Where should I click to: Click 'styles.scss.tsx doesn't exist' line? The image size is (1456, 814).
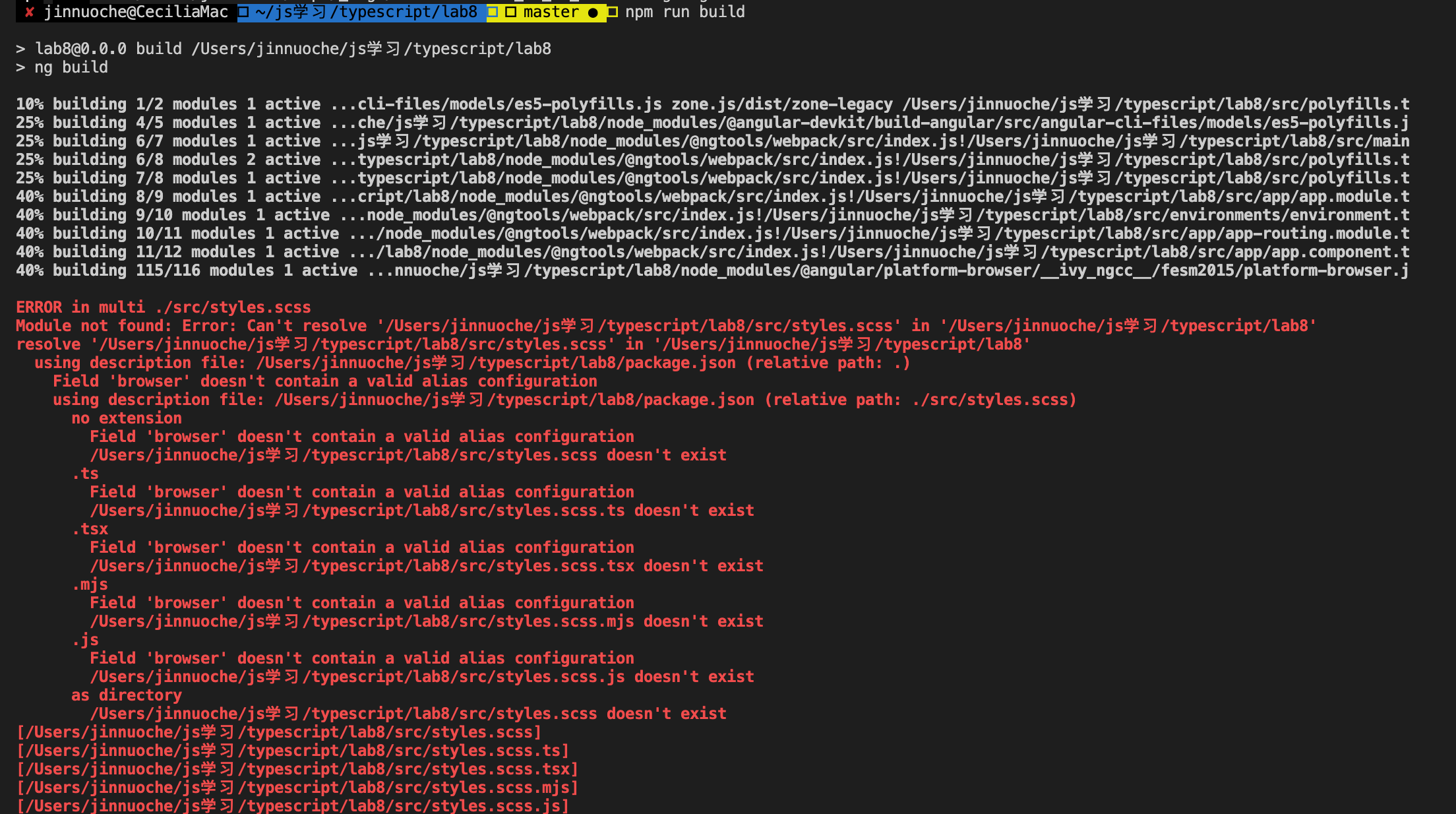427,566
